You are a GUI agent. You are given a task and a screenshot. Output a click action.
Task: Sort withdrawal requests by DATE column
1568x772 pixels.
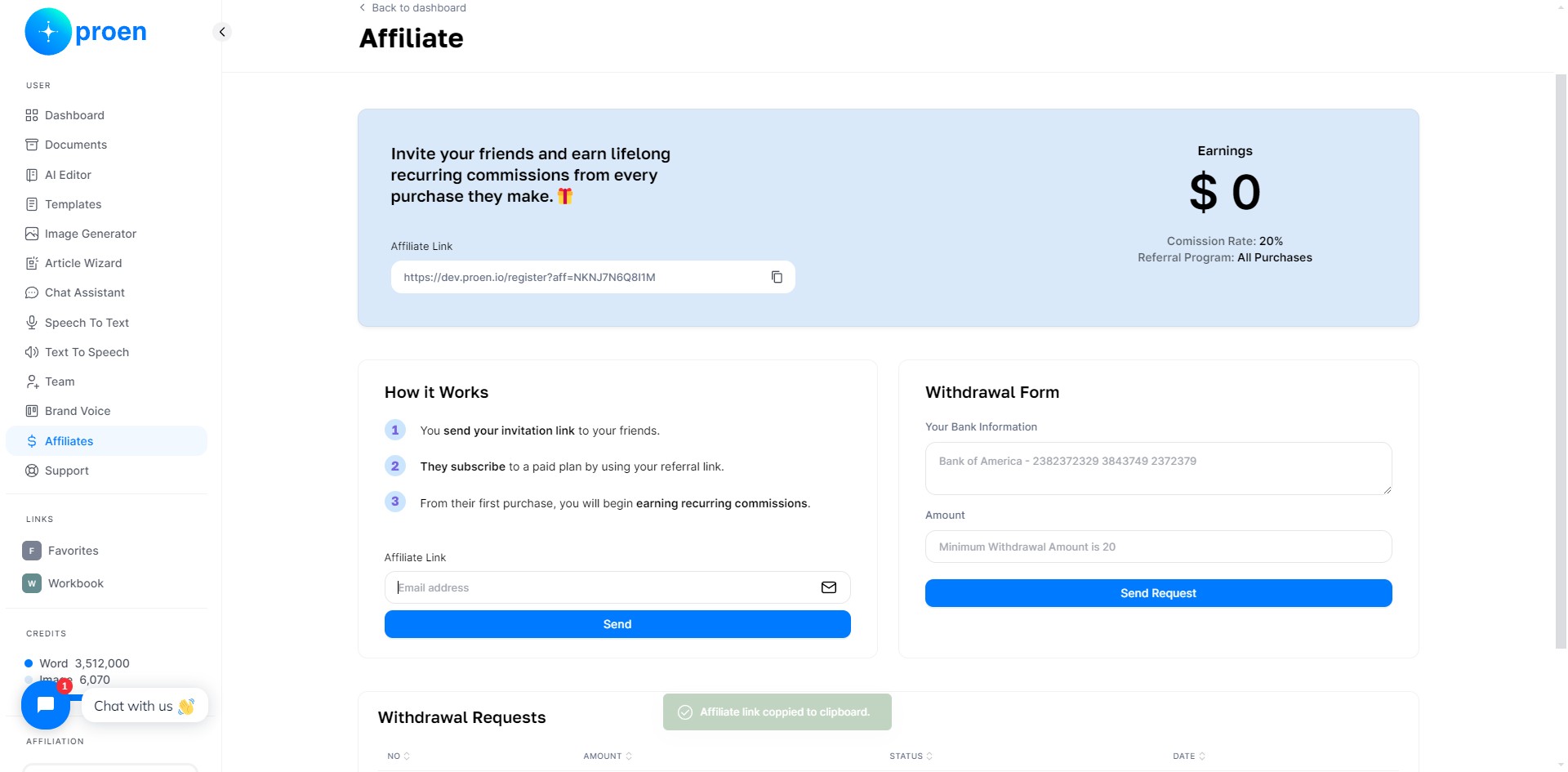click(x=1189, y=756)
